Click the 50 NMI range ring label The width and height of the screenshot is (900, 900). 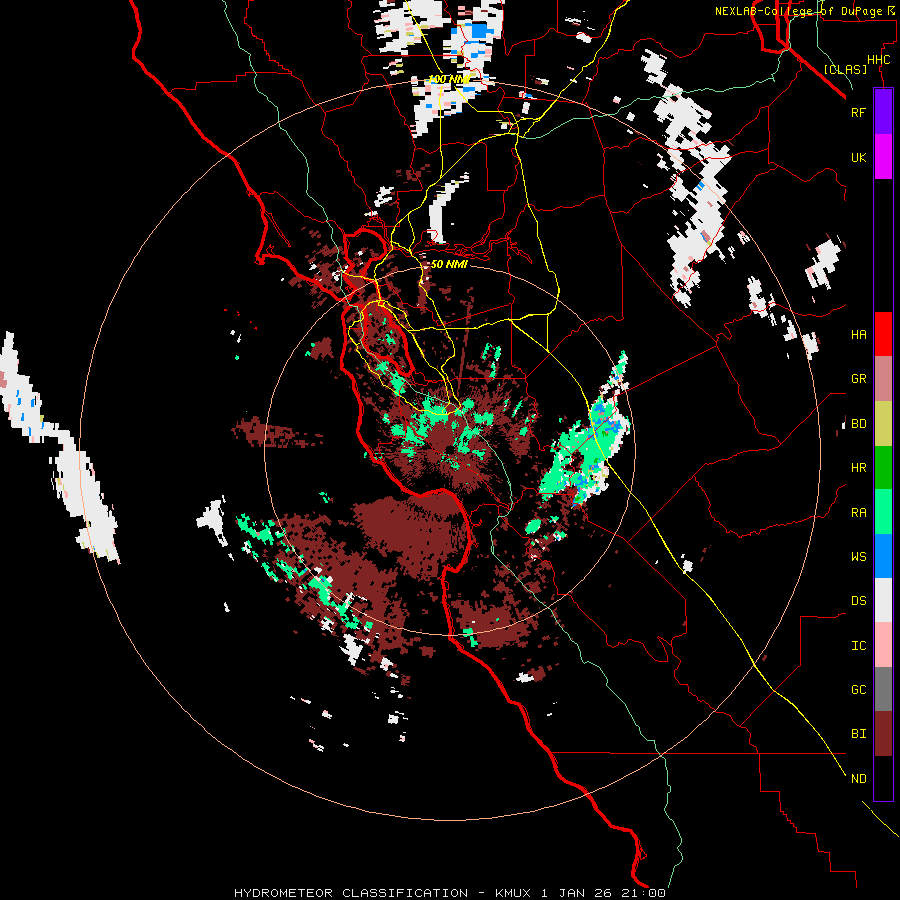(449, 264)
